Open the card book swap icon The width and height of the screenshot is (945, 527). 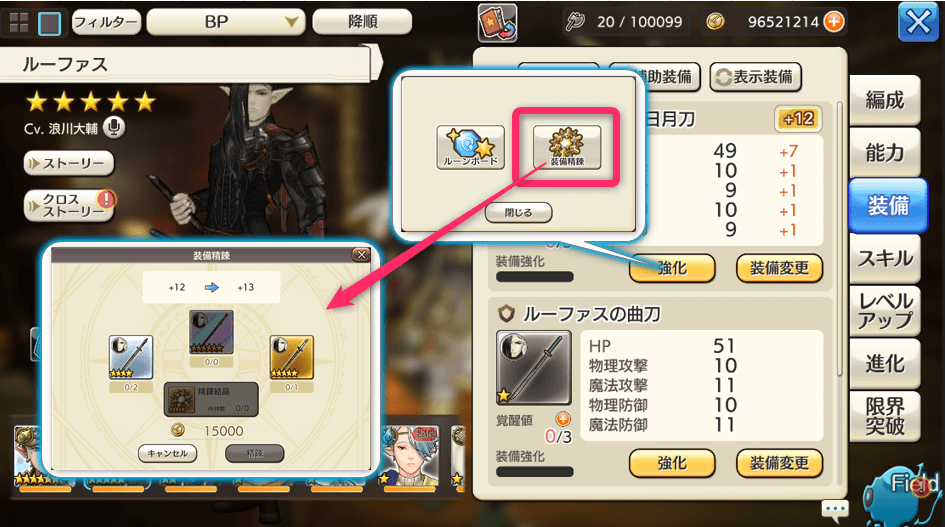[x=497, y=23]
